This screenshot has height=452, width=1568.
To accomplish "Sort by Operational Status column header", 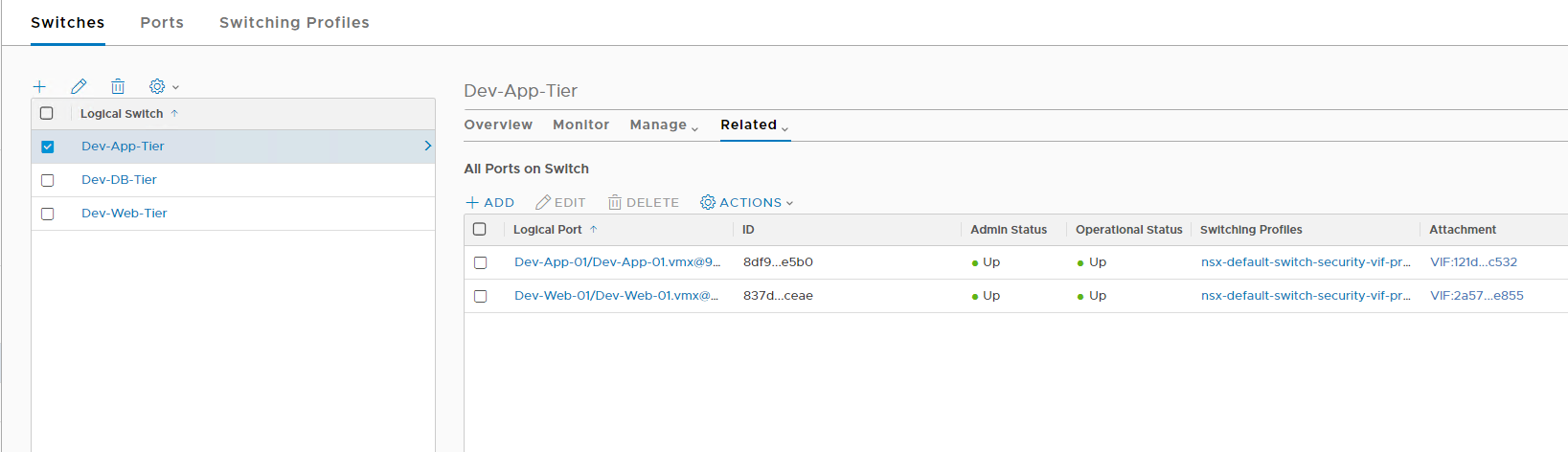I will pos(1128,230).
